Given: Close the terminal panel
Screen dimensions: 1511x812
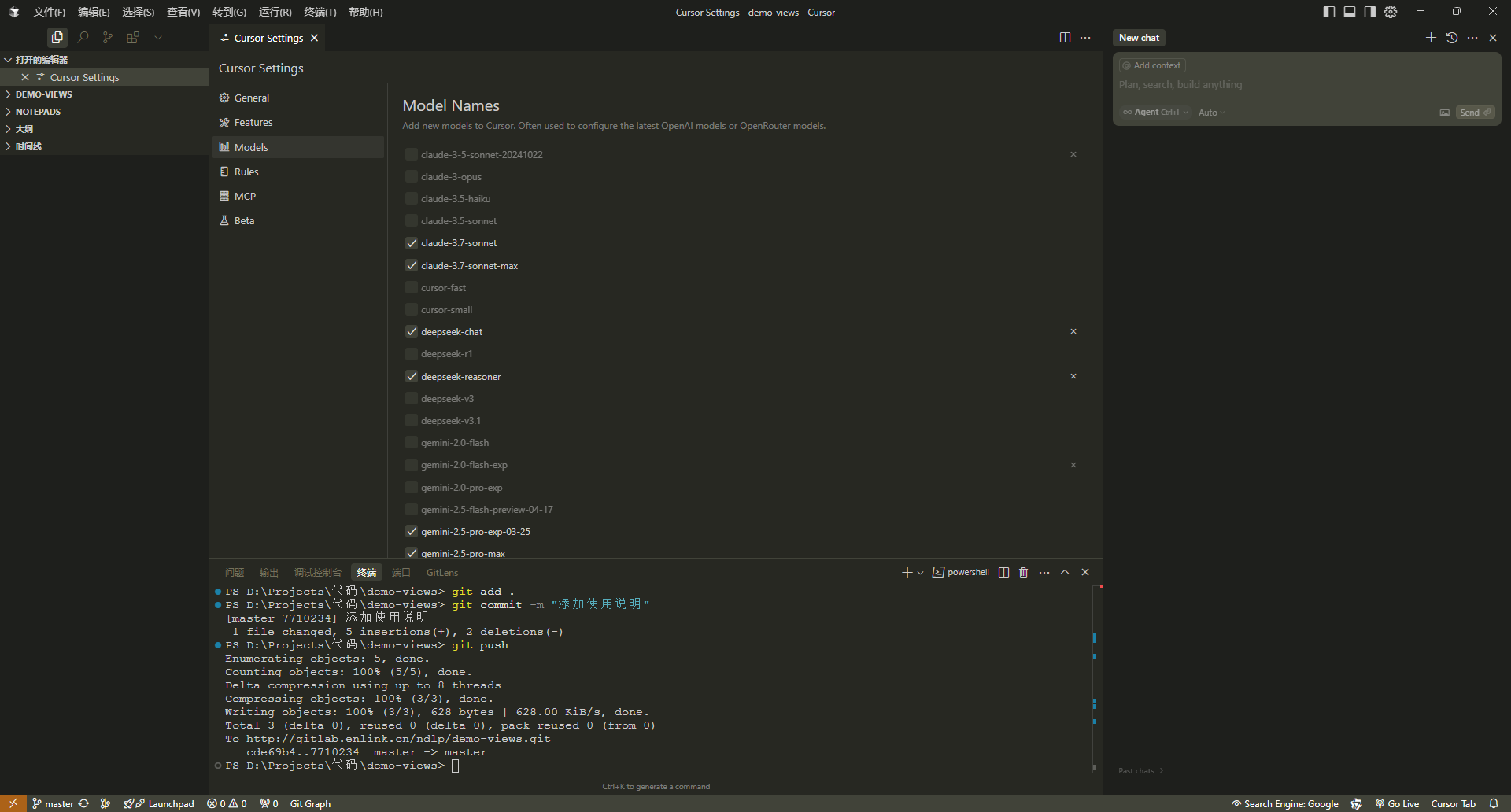Looking at the screenshot, I should (x=1085, y=572).
